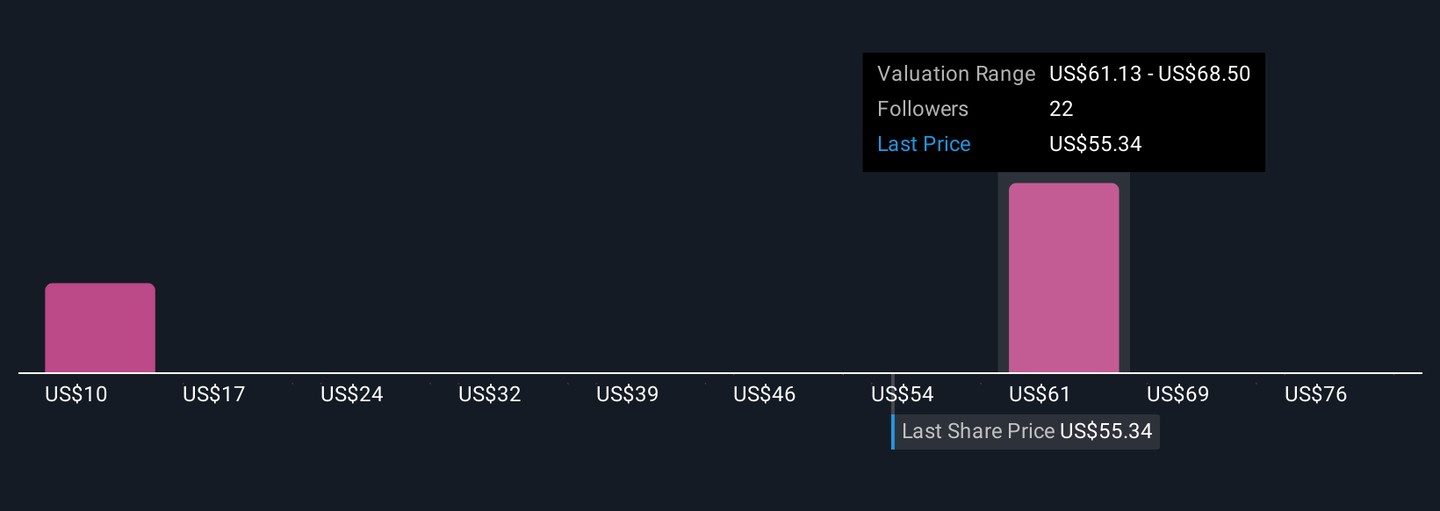Click the US$17 axis label
This screenshot has height=511, width=1440.
point(214,395)
